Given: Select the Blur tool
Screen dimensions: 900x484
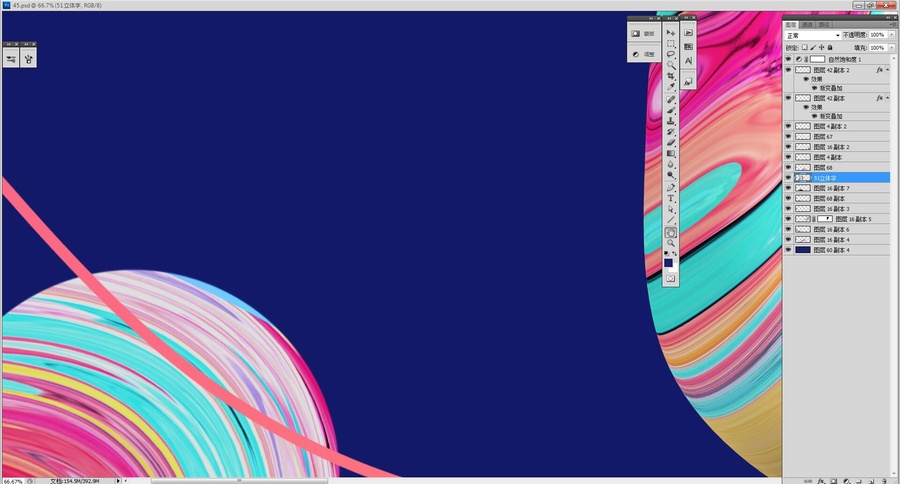Looking at the screenshot, I should click(670, 165).
